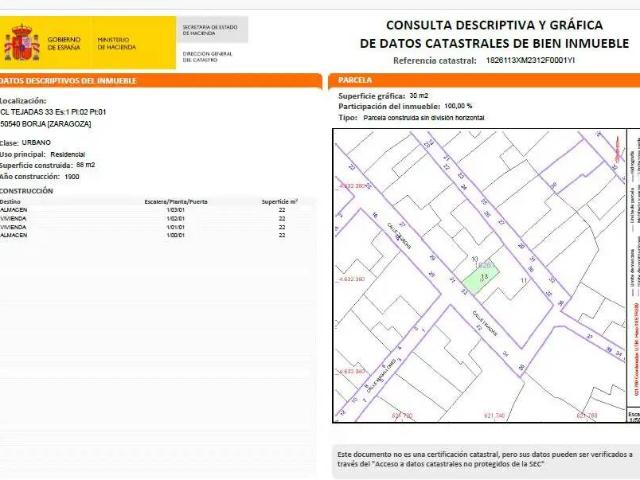Click the '1/00/01' table cell
The height and width of the screenshot is (480, 640).
pyautogui.click(x=176, y=236)
